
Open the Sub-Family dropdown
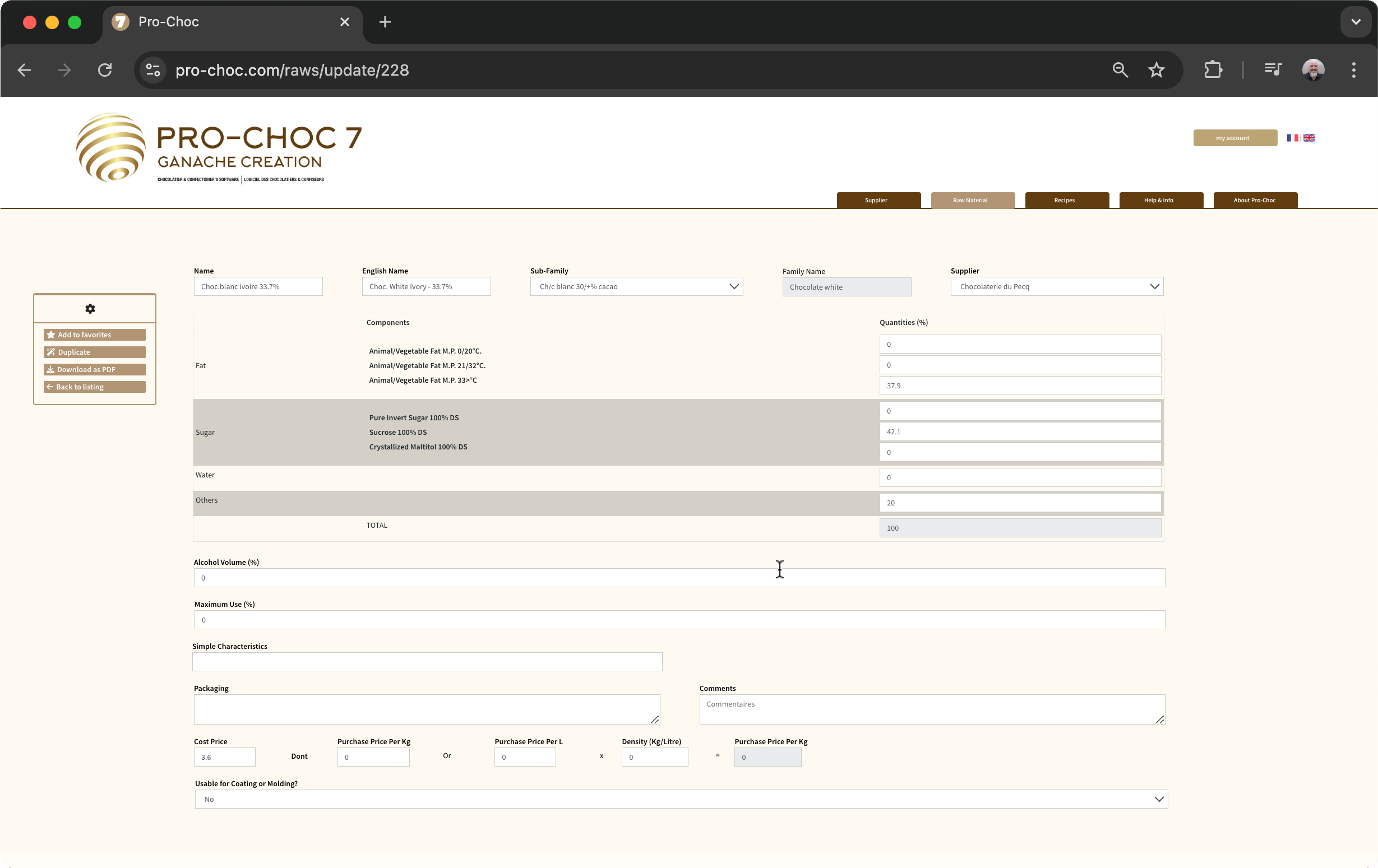636,287
